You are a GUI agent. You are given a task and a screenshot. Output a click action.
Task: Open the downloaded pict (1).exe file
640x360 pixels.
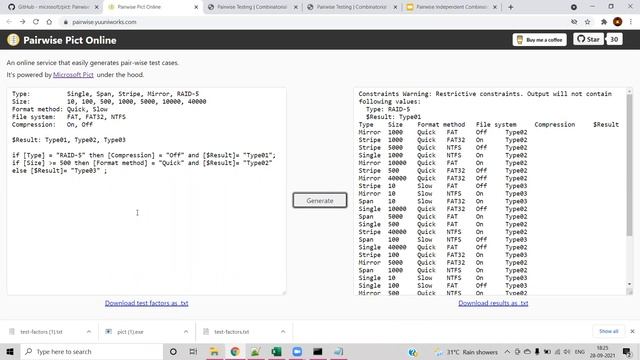[x=130, y=332]
